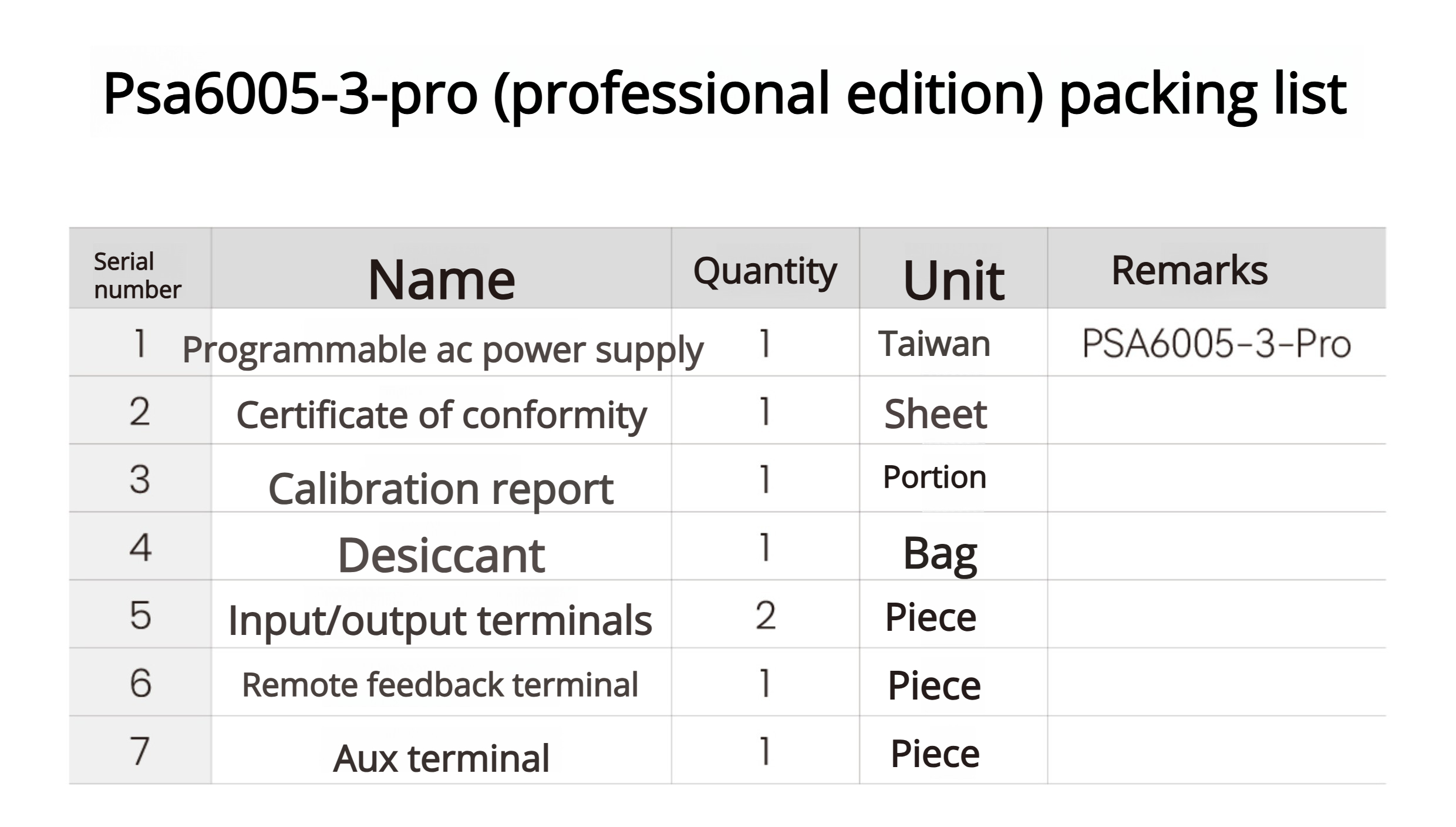Select the Remote feedback terminal cell
The image size is (1456, 827).
pos(440,685)
